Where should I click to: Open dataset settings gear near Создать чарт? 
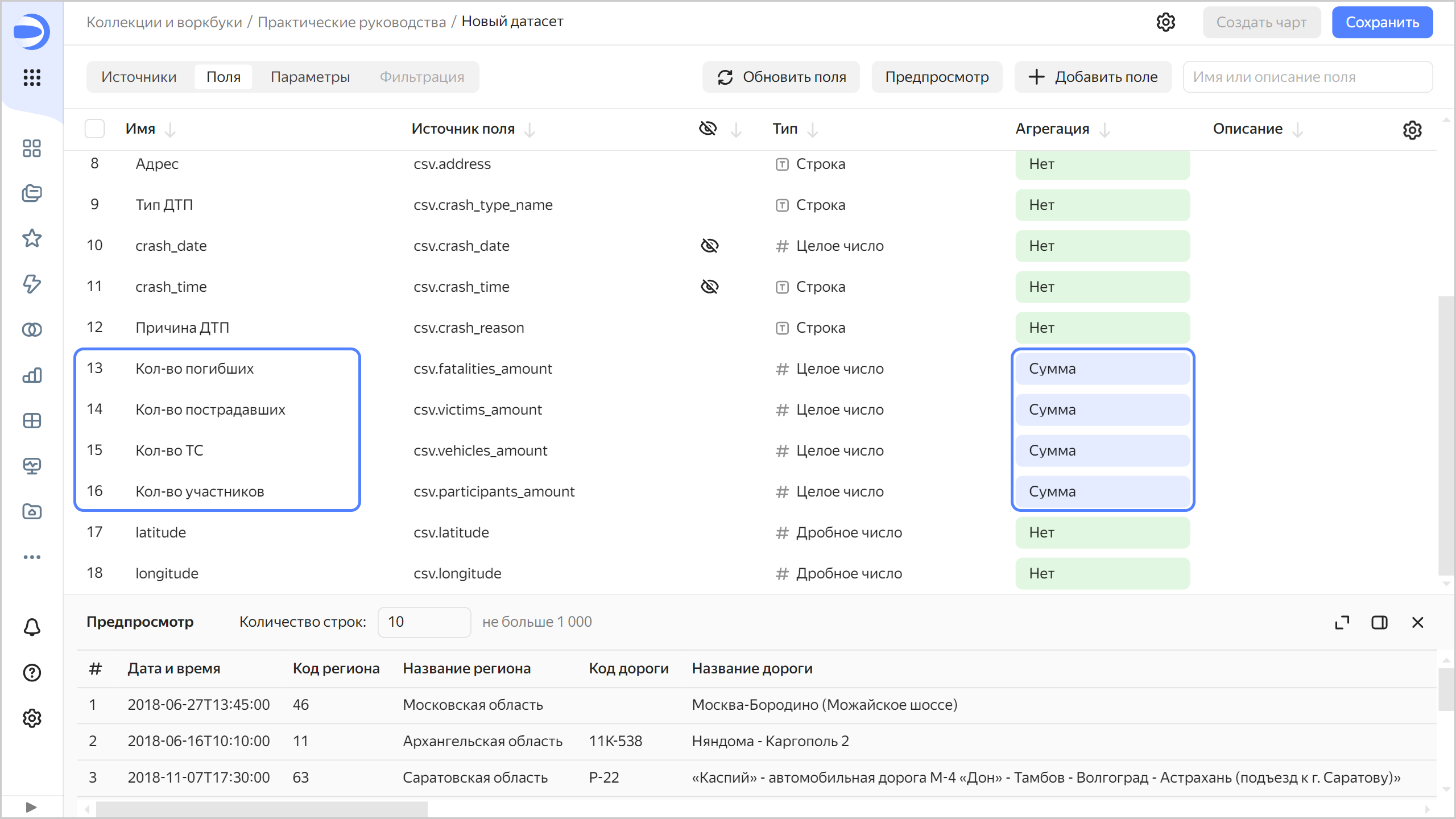pos(1165,22)
